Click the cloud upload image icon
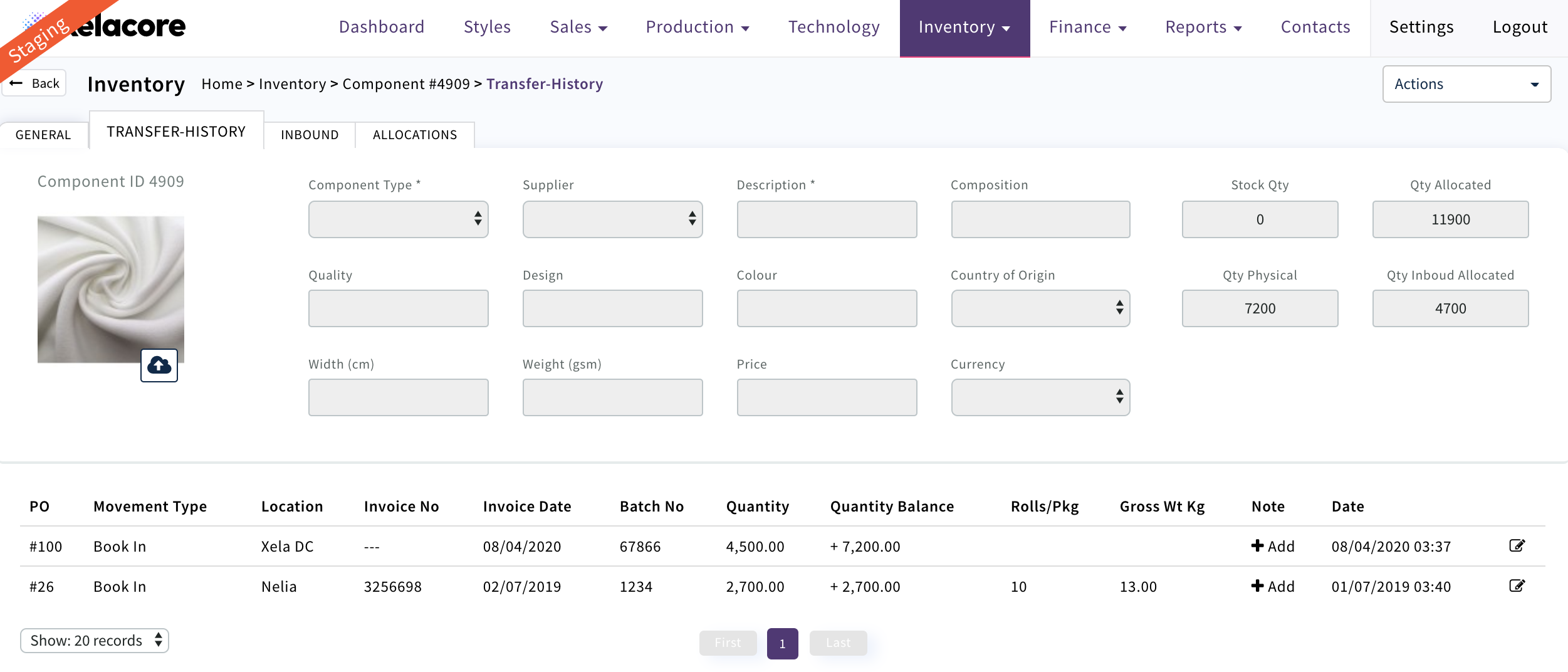This screenshot has width=1568, height=672. point(159,365)
